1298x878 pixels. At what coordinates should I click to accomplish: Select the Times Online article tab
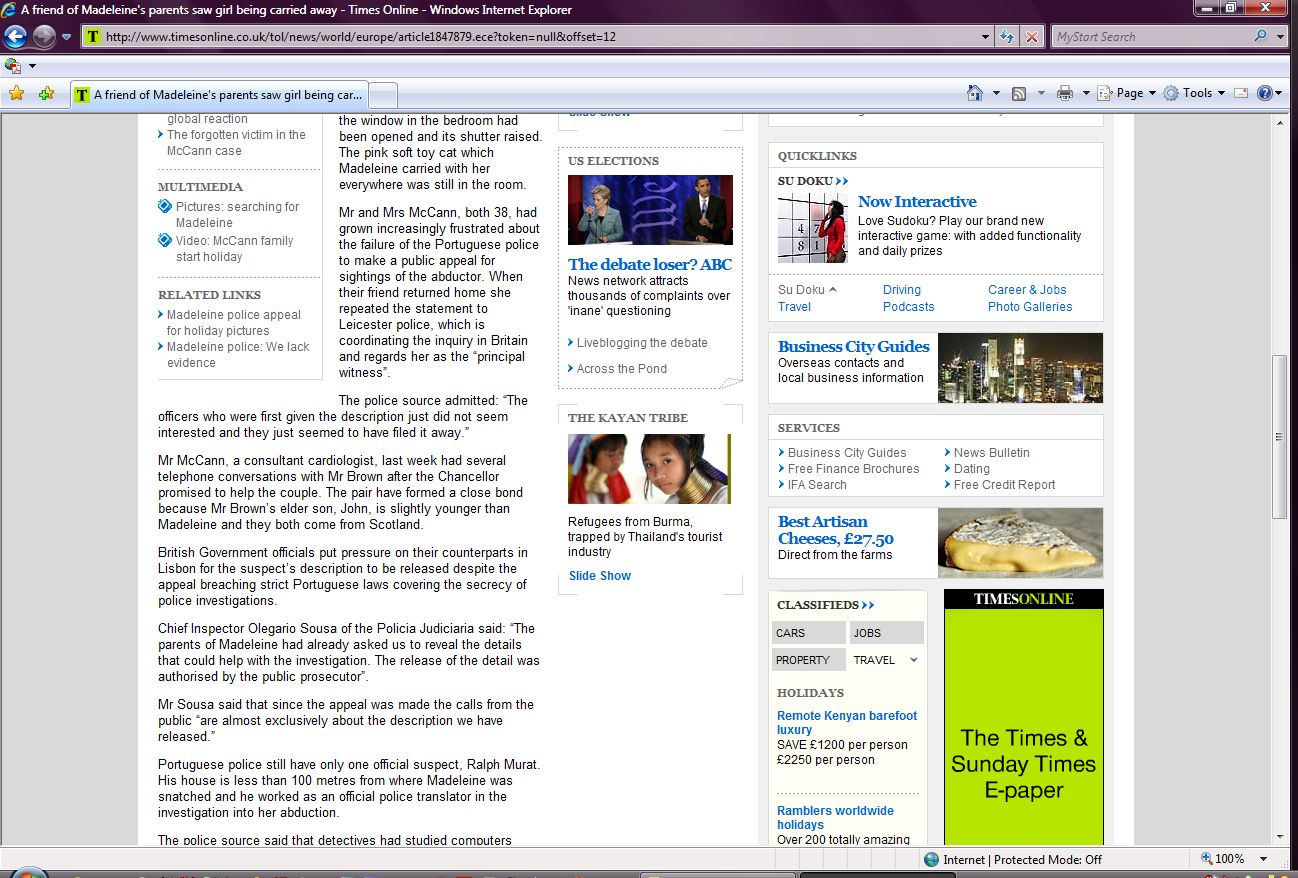pyautogui.click(x=220, y=95)
